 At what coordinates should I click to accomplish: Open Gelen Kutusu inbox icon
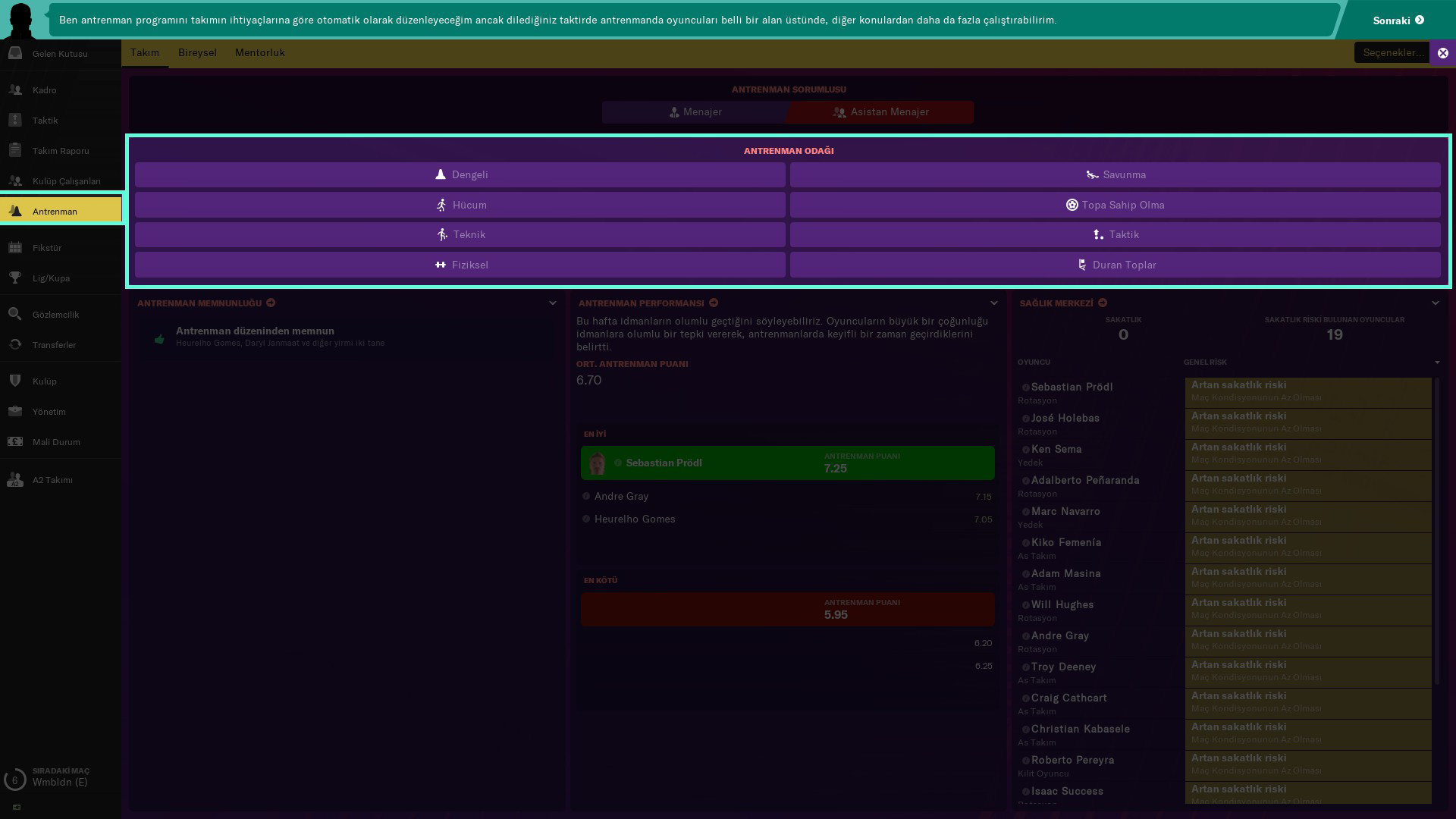pos(15,53)
